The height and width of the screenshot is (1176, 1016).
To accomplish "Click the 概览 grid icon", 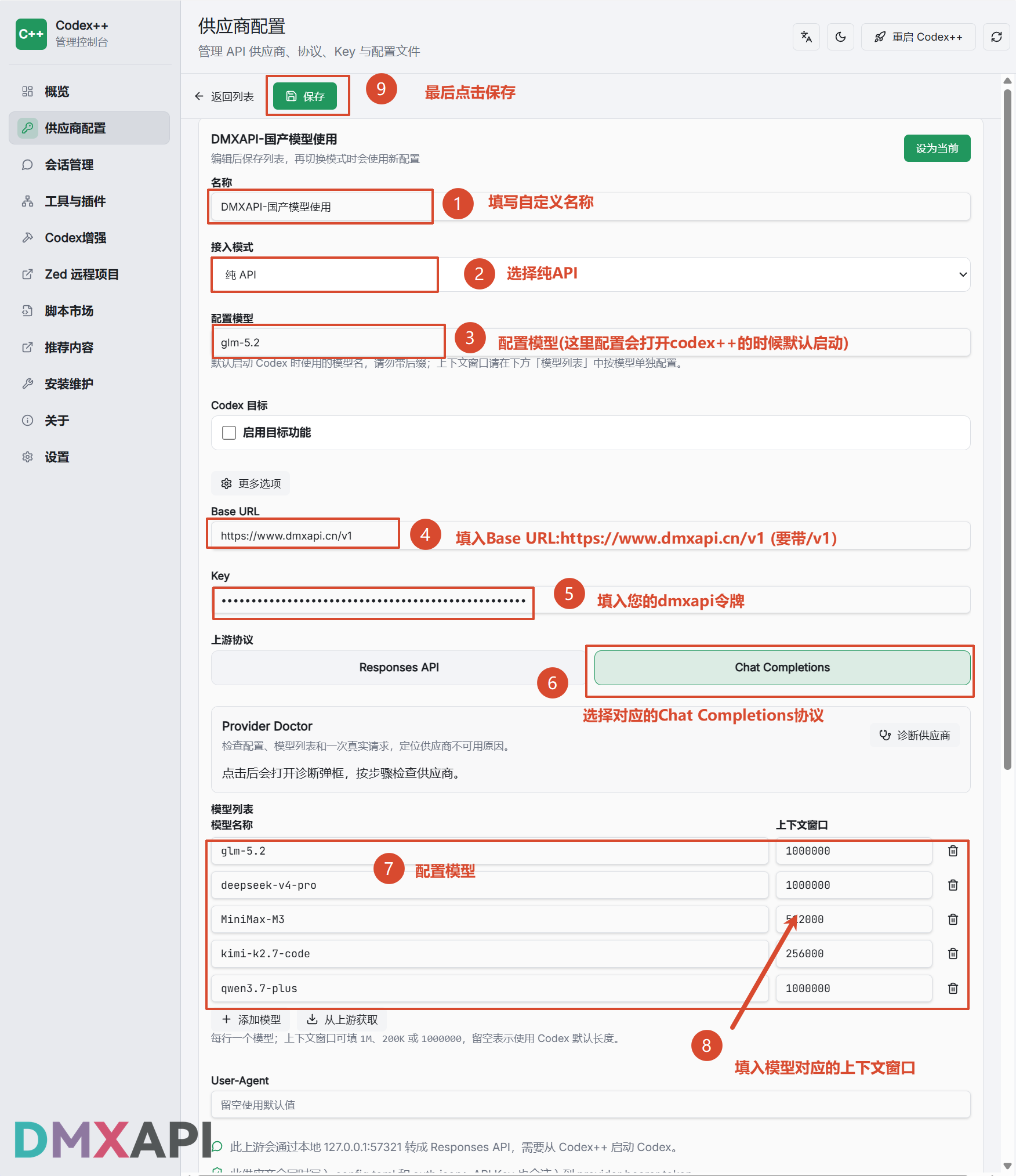I will pos(27,92).
